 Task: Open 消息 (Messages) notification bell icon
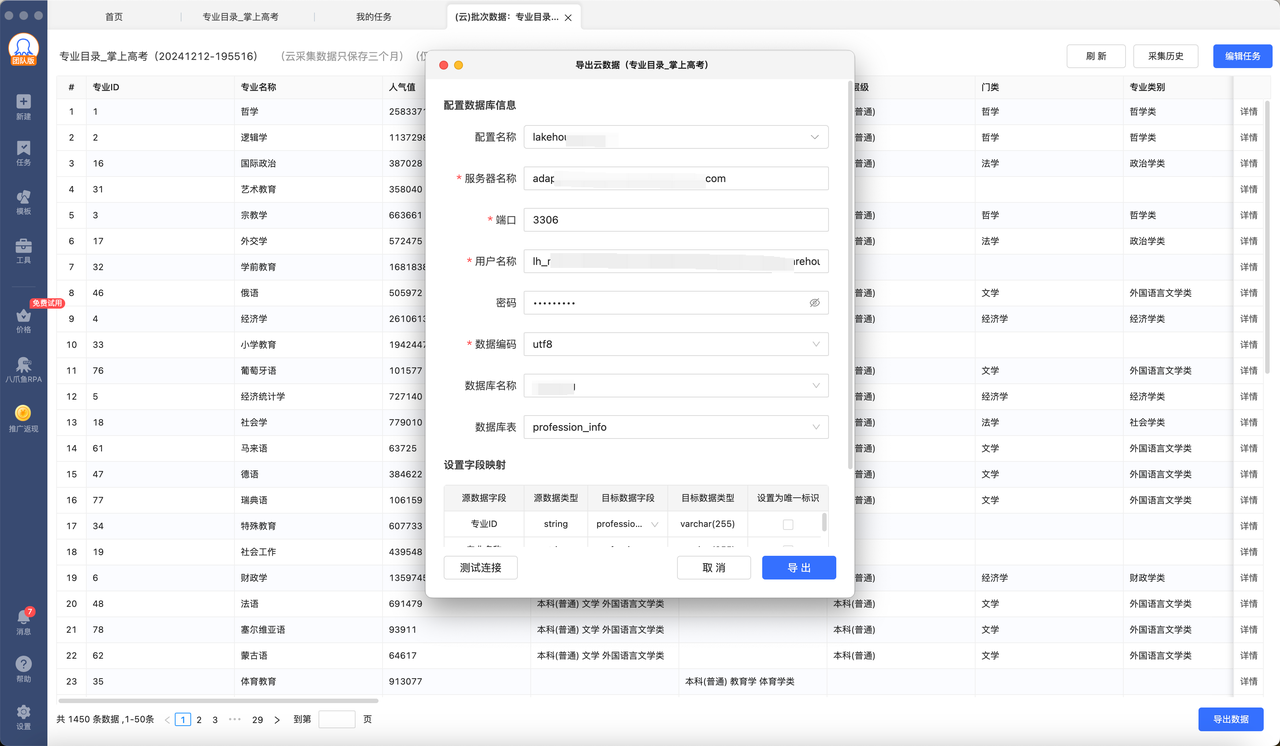[23, 619]
